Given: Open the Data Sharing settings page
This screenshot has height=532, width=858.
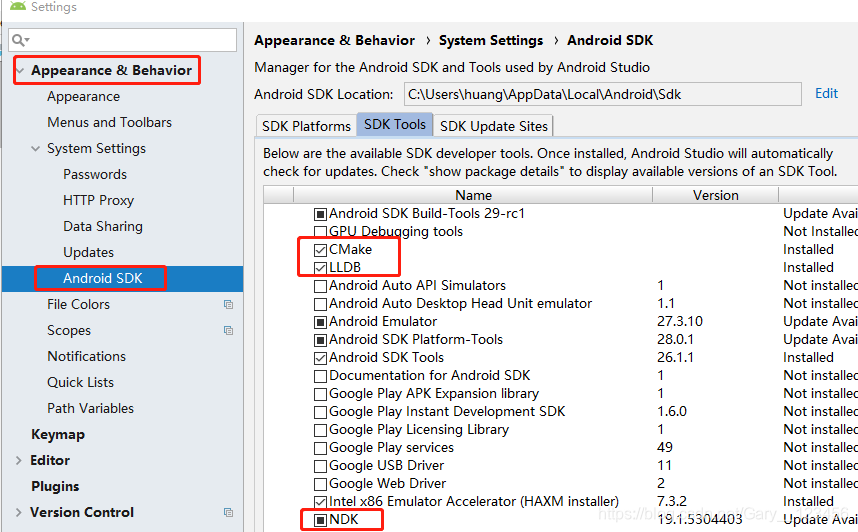Looking at the screenshot, I should (x=103, y=227).
